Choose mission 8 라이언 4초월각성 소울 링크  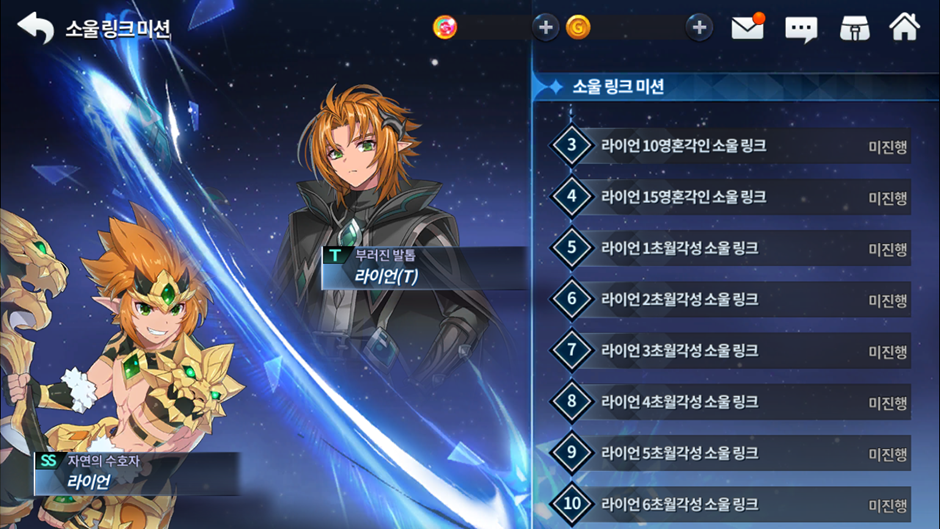coord(731,401)
